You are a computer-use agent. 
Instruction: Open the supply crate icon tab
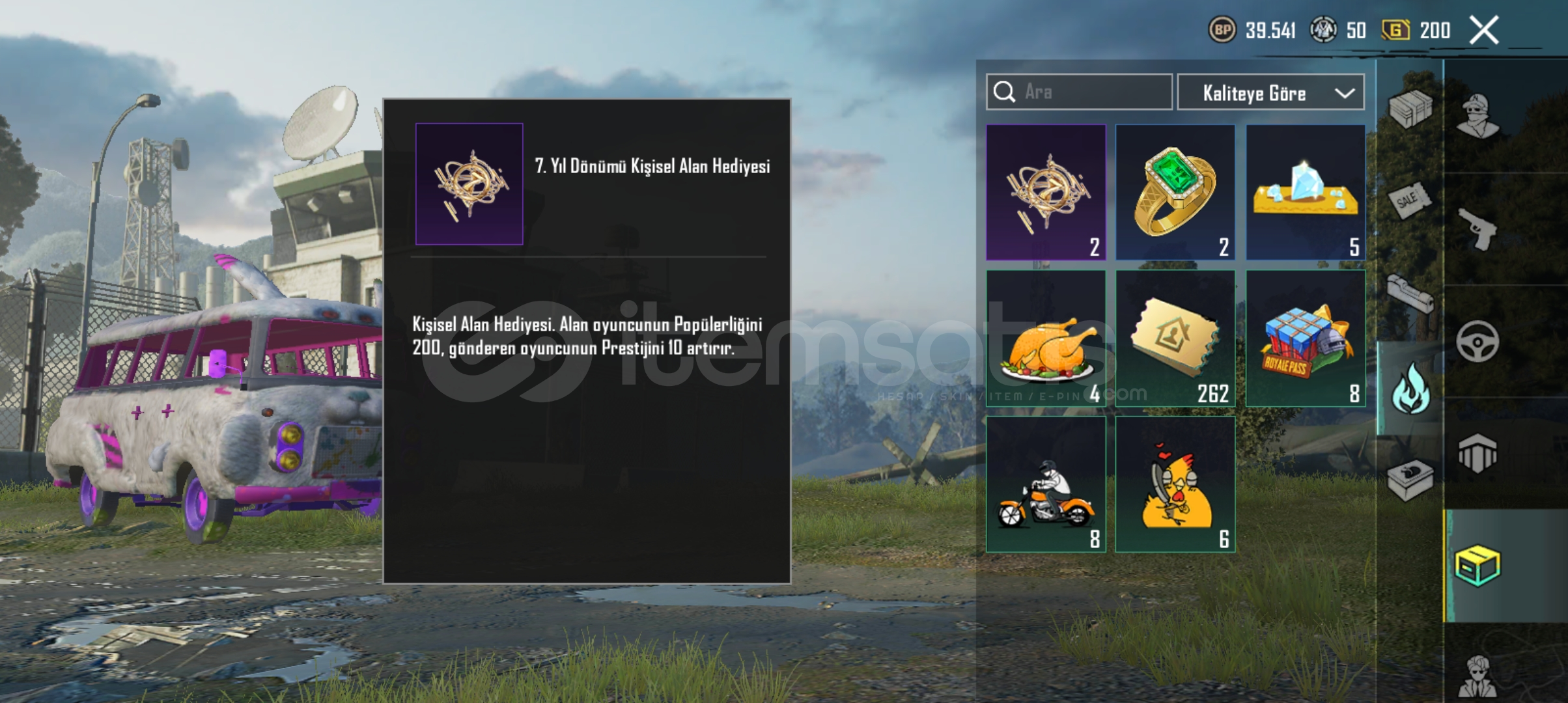click(x=1410, y=108)
